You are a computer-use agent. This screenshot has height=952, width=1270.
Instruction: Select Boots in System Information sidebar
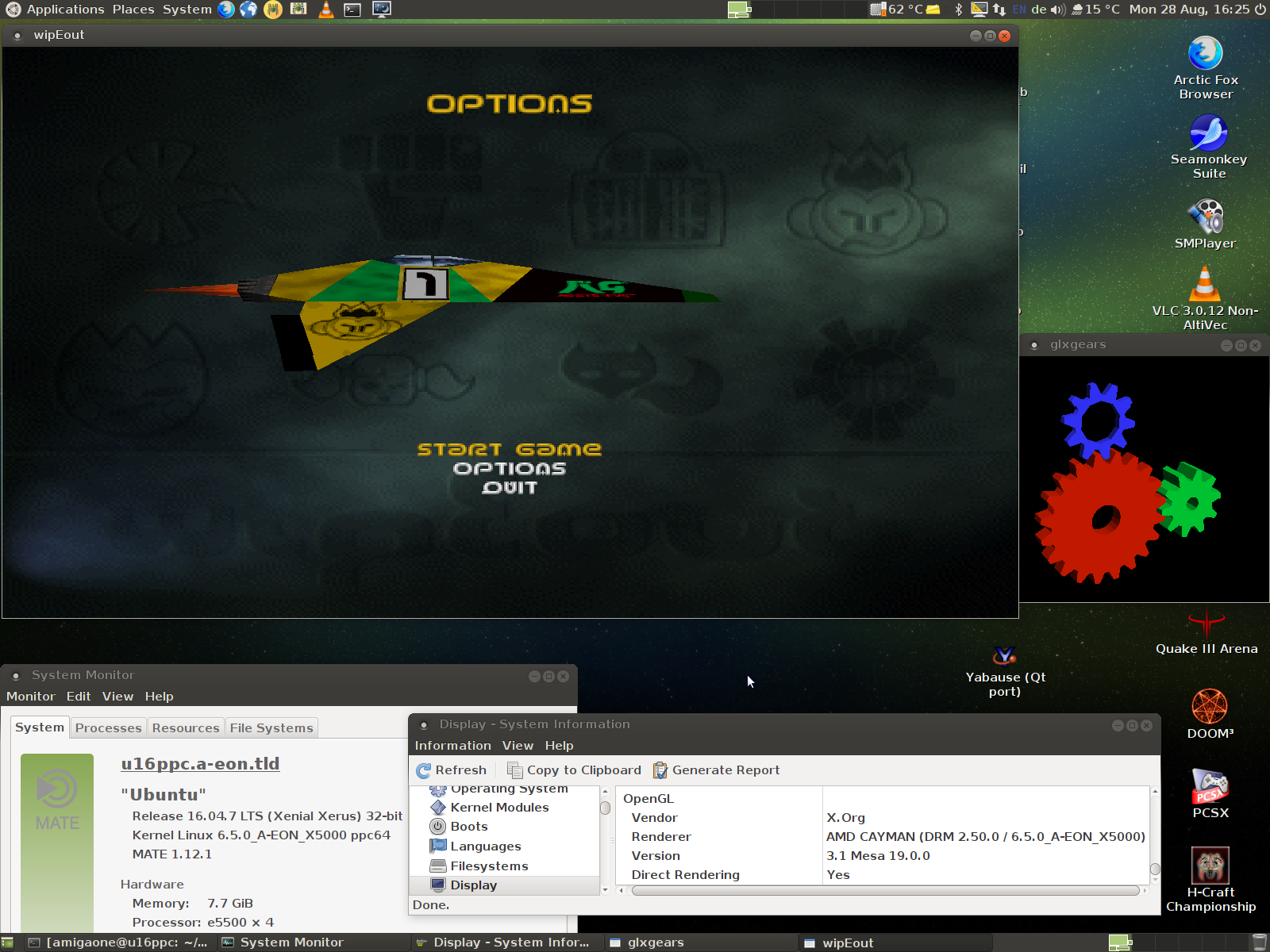point(504,827)
